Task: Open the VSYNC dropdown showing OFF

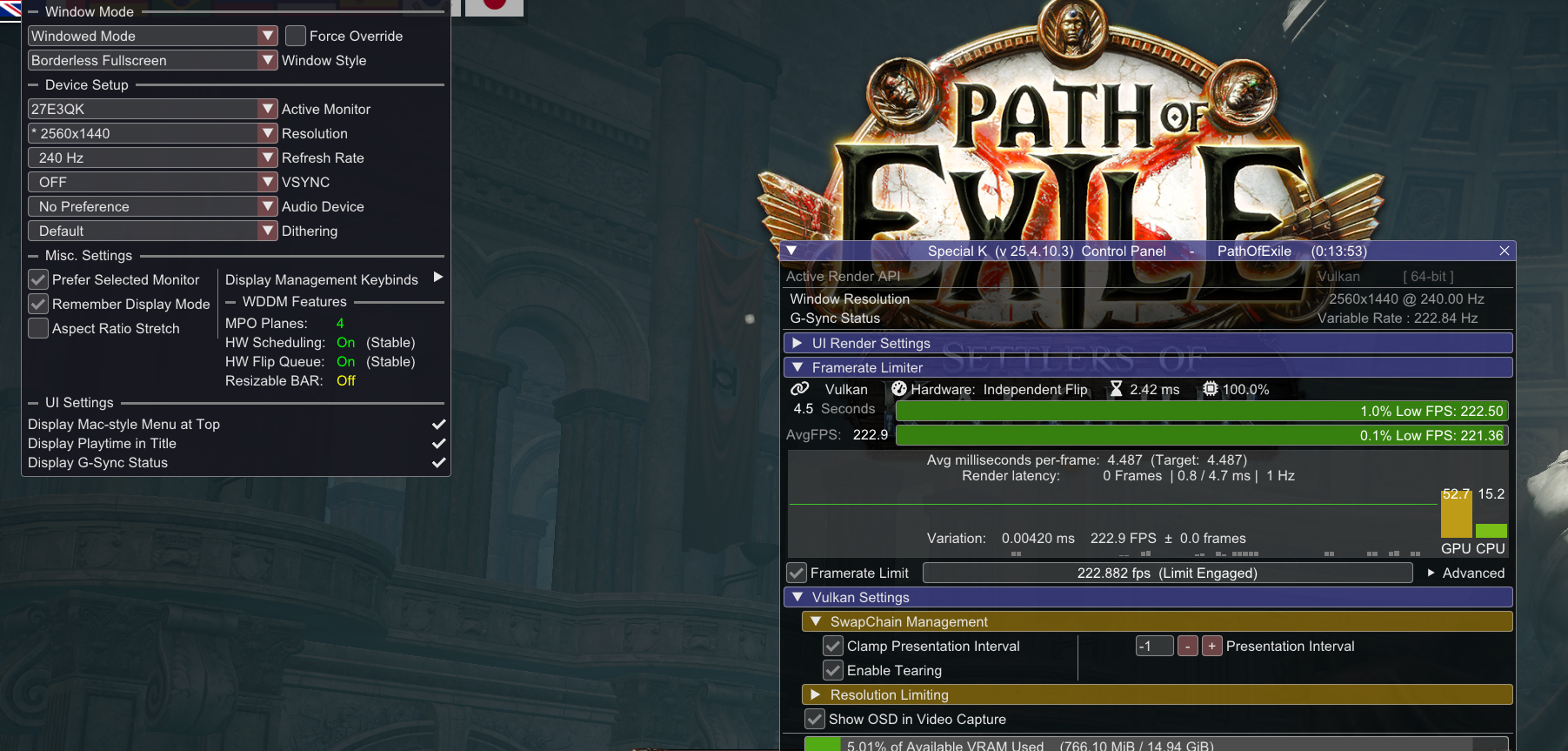Action: [x=153, y=182]
